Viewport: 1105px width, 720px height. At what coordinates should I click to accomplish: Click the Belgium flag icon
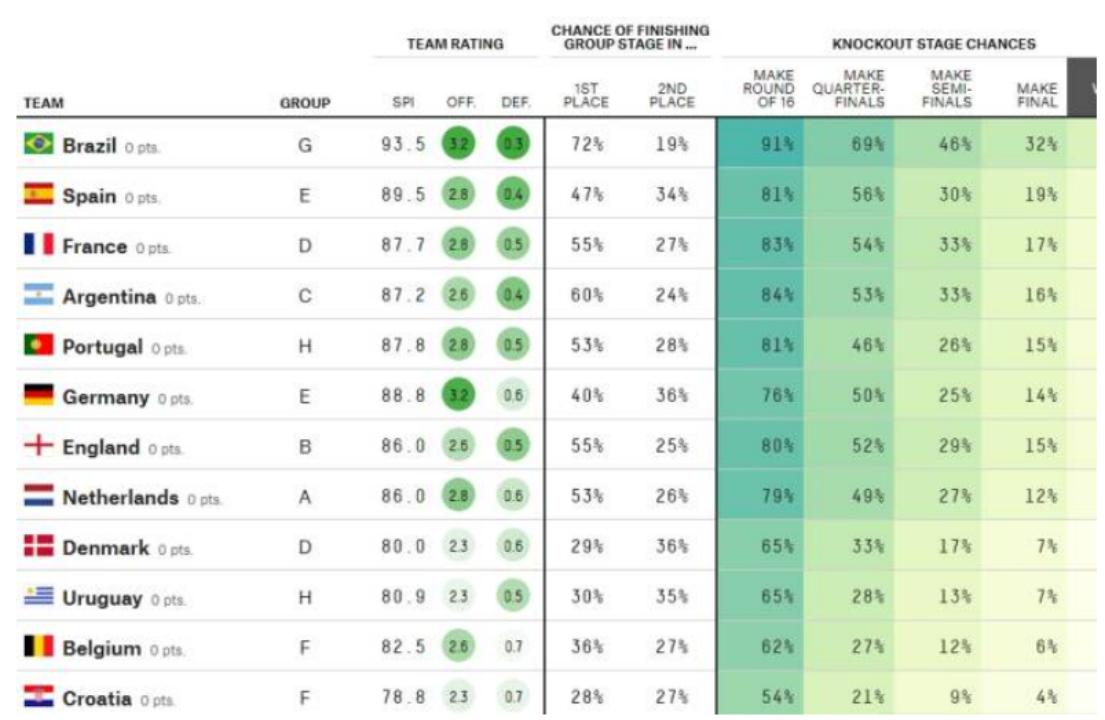click(x=38, y=648)
